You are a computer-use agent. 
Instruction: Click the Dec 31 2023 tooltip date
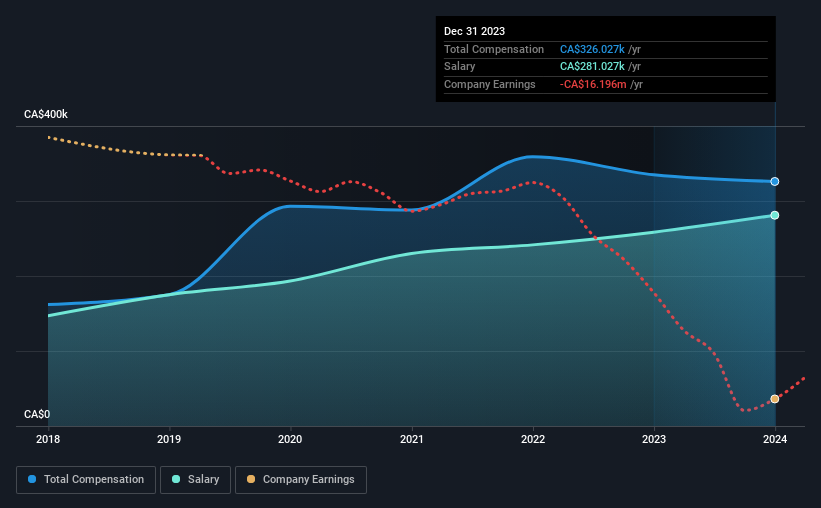click(x=474, y=31)
